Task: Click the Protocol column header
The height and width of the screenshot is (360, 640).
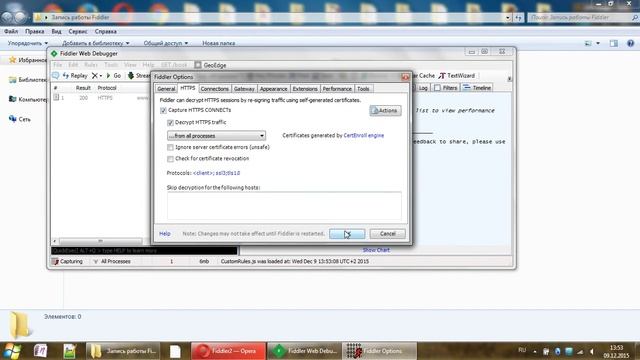Action: click(x=107, y=88)
